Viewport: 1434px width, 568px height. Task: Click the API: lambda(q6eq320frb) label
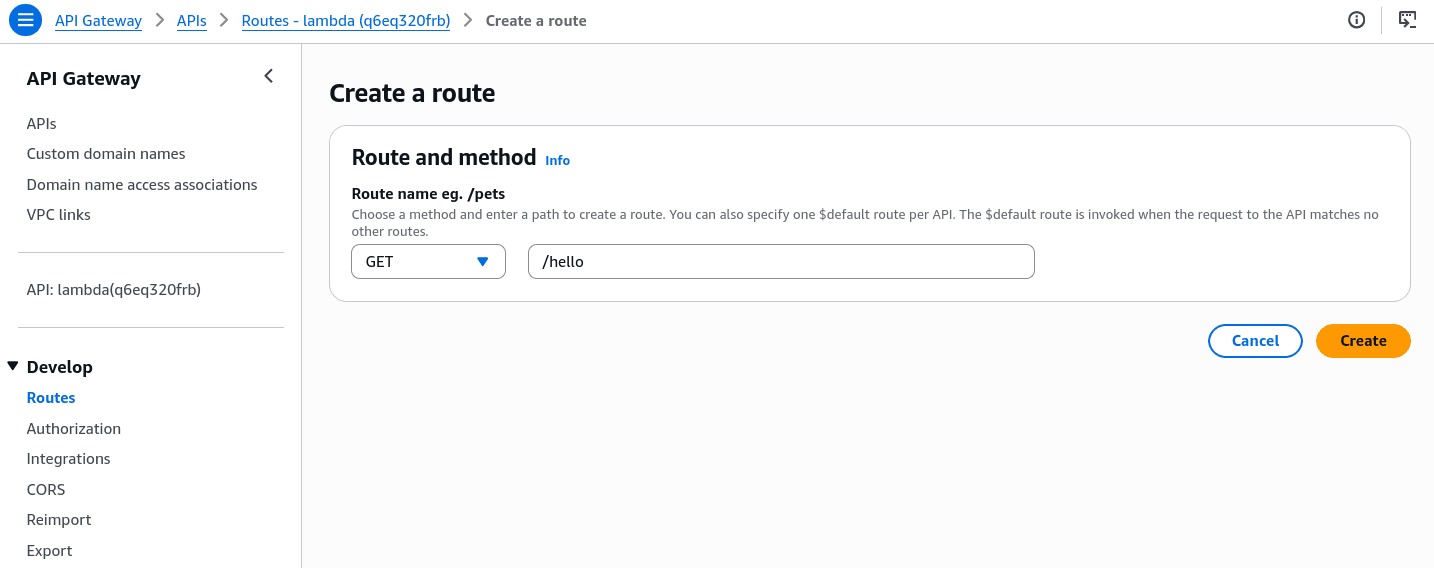114,290
